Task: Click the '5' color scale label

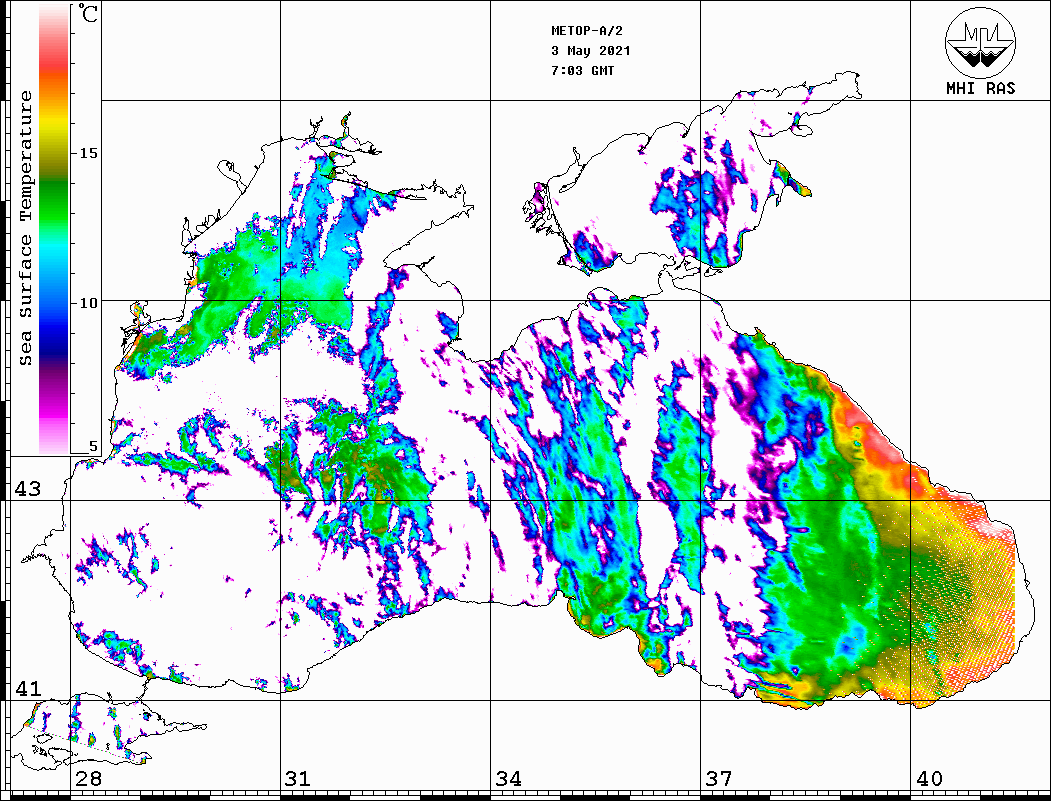Action: 93,446
